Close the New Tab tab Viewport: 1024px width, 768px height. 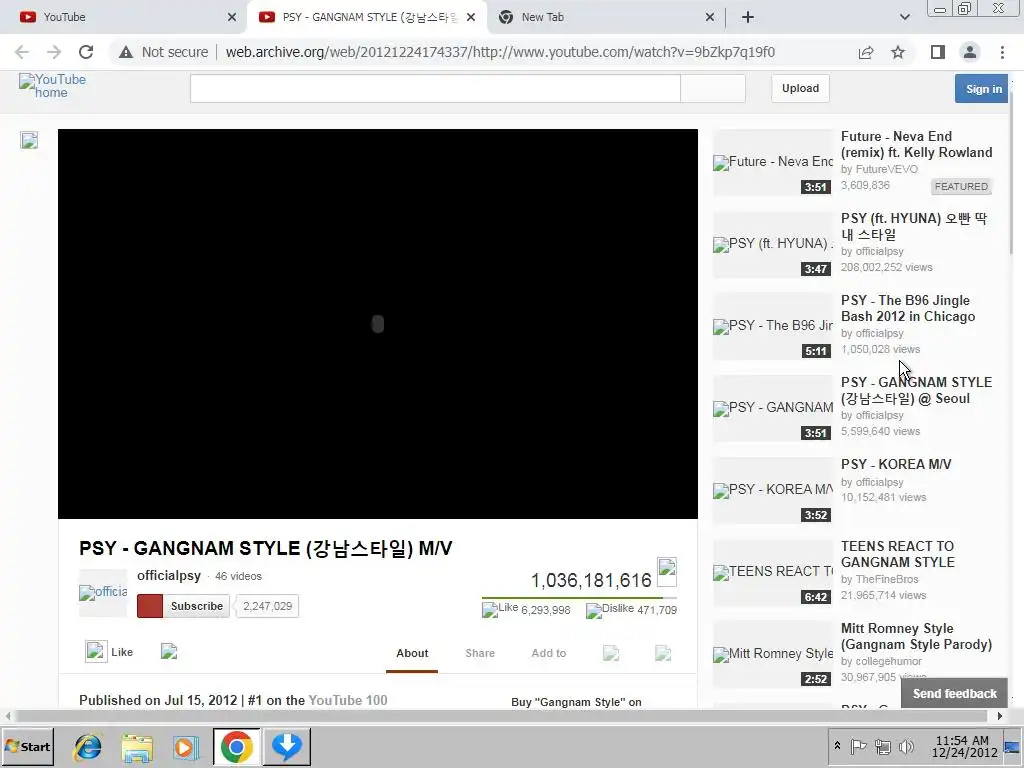tap(710, 17)
